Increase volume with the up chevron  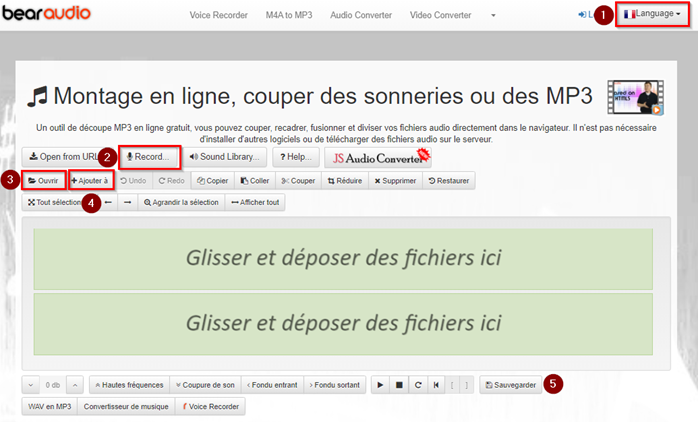pyautogui.click(x=75, y=384)
